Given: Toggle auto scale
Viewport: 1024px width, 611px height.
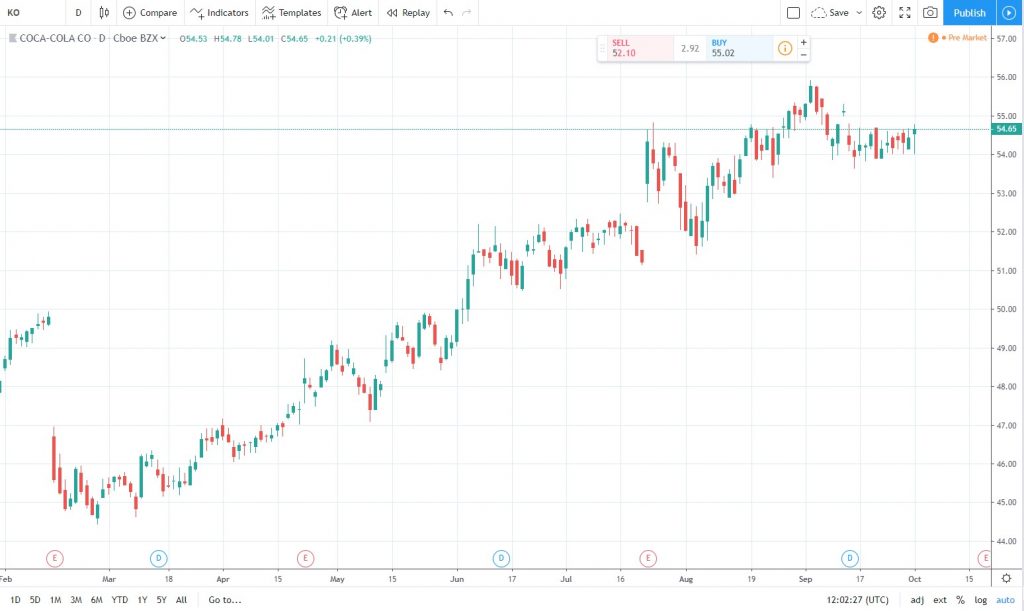Looking at the screenshot, I should pos(1004,600).
